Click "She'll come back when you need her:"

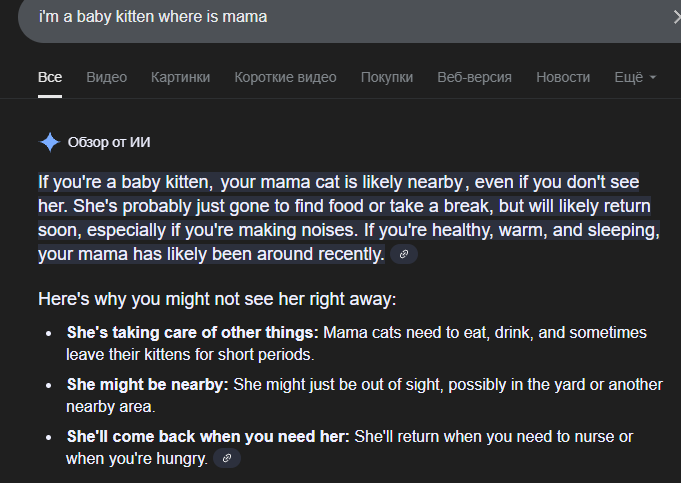pyautogui.click(x=208, y=437)
